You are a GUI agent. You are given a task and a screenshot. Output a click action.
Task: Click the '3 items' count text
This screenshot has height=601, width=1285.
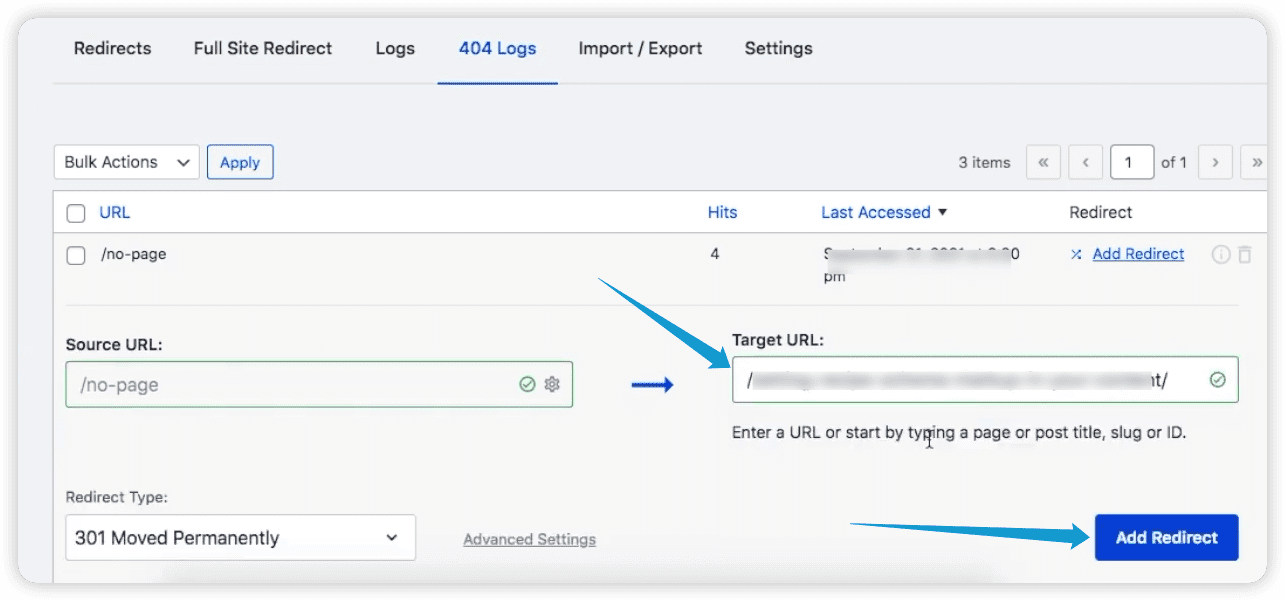pyautogui.click(x=985, y=162)
